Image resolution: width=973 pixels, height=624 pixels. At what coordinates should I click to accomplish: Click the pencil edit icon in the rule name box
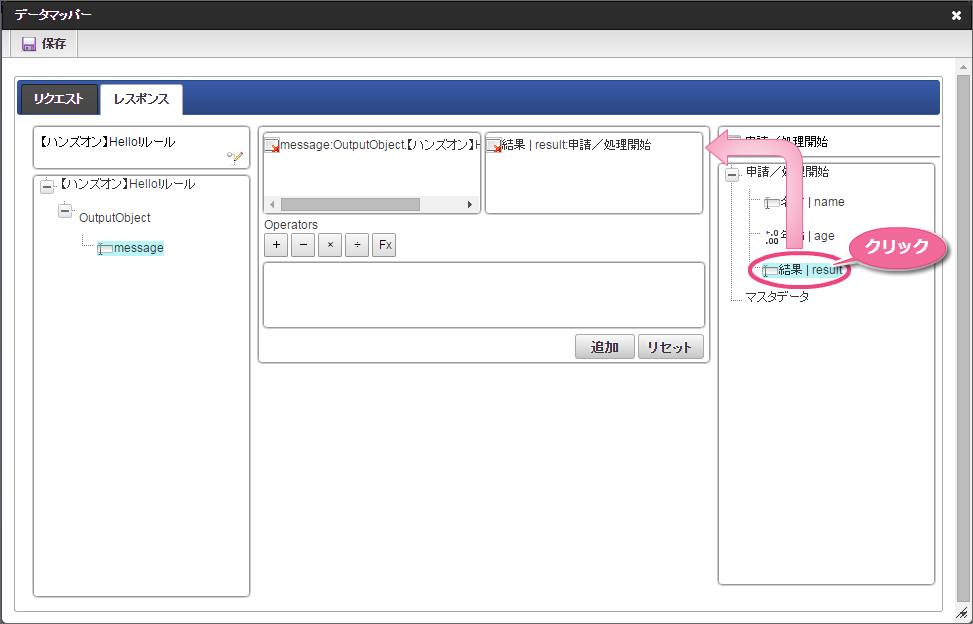point(235,158)
